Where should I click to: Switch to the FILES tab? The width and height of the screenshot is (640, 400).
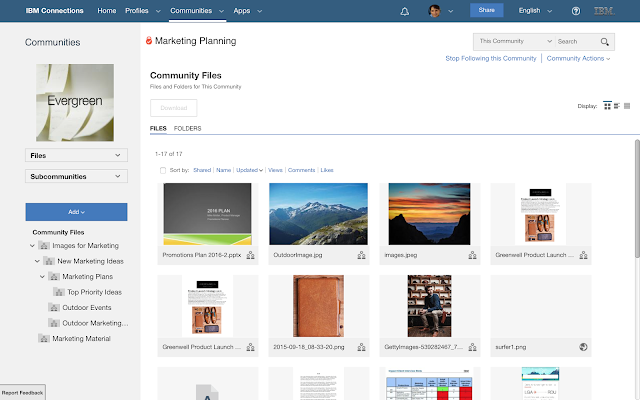(158, 129)
